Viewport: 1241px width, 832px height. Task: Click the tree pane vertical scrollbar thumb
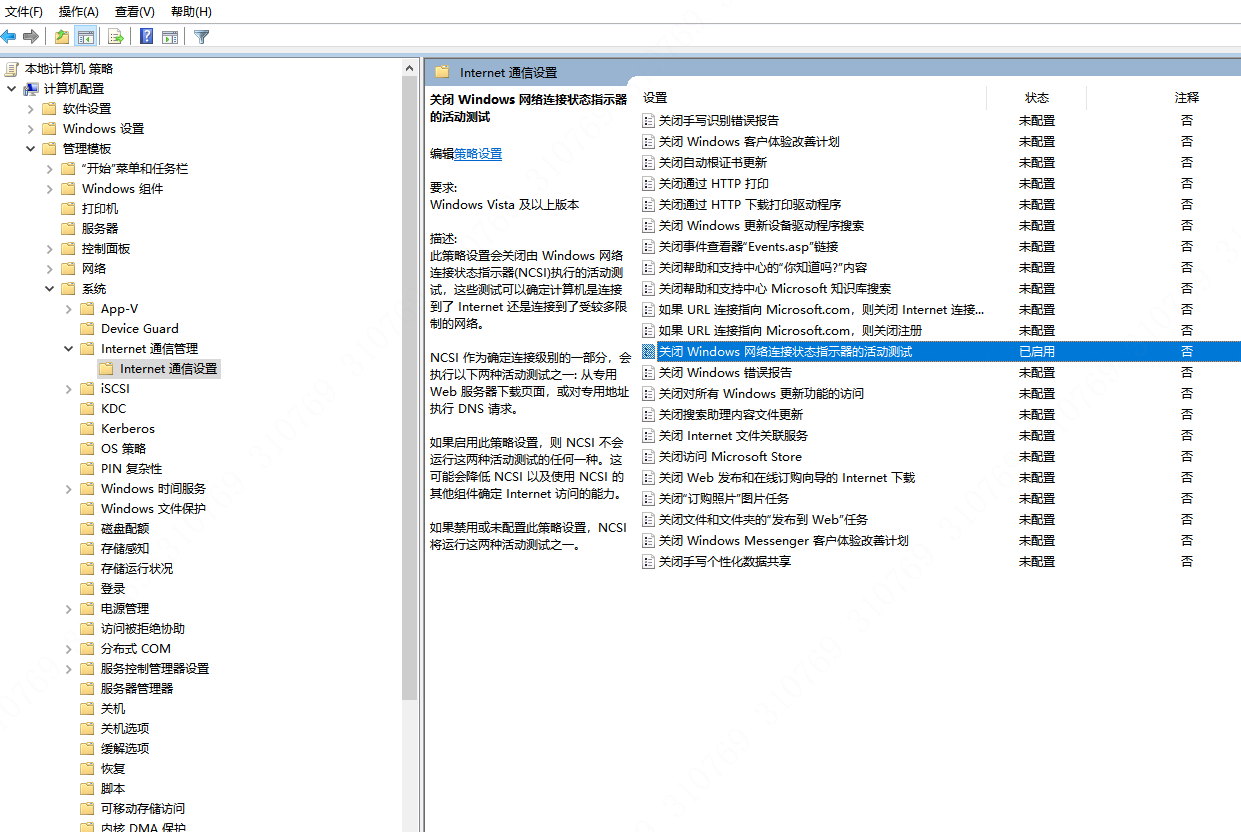tap(410, 390)
